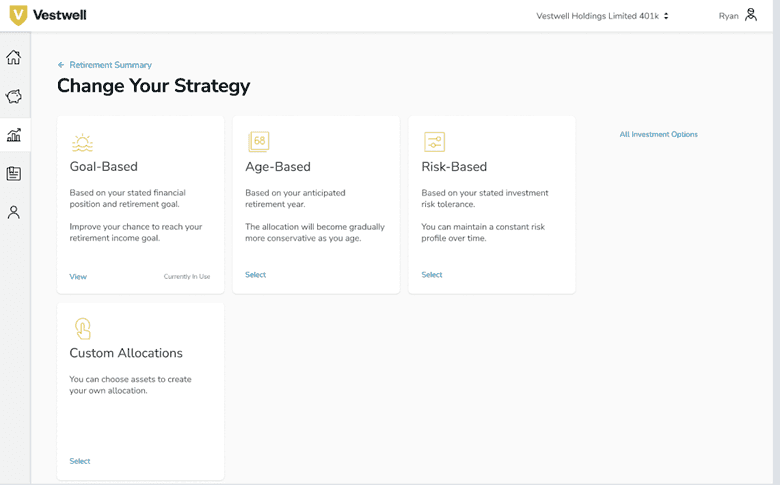Click the Risk-Based sliders icon
Viewport: 780px width, 485px height.
pyautogui.click(x=434, y=142)
